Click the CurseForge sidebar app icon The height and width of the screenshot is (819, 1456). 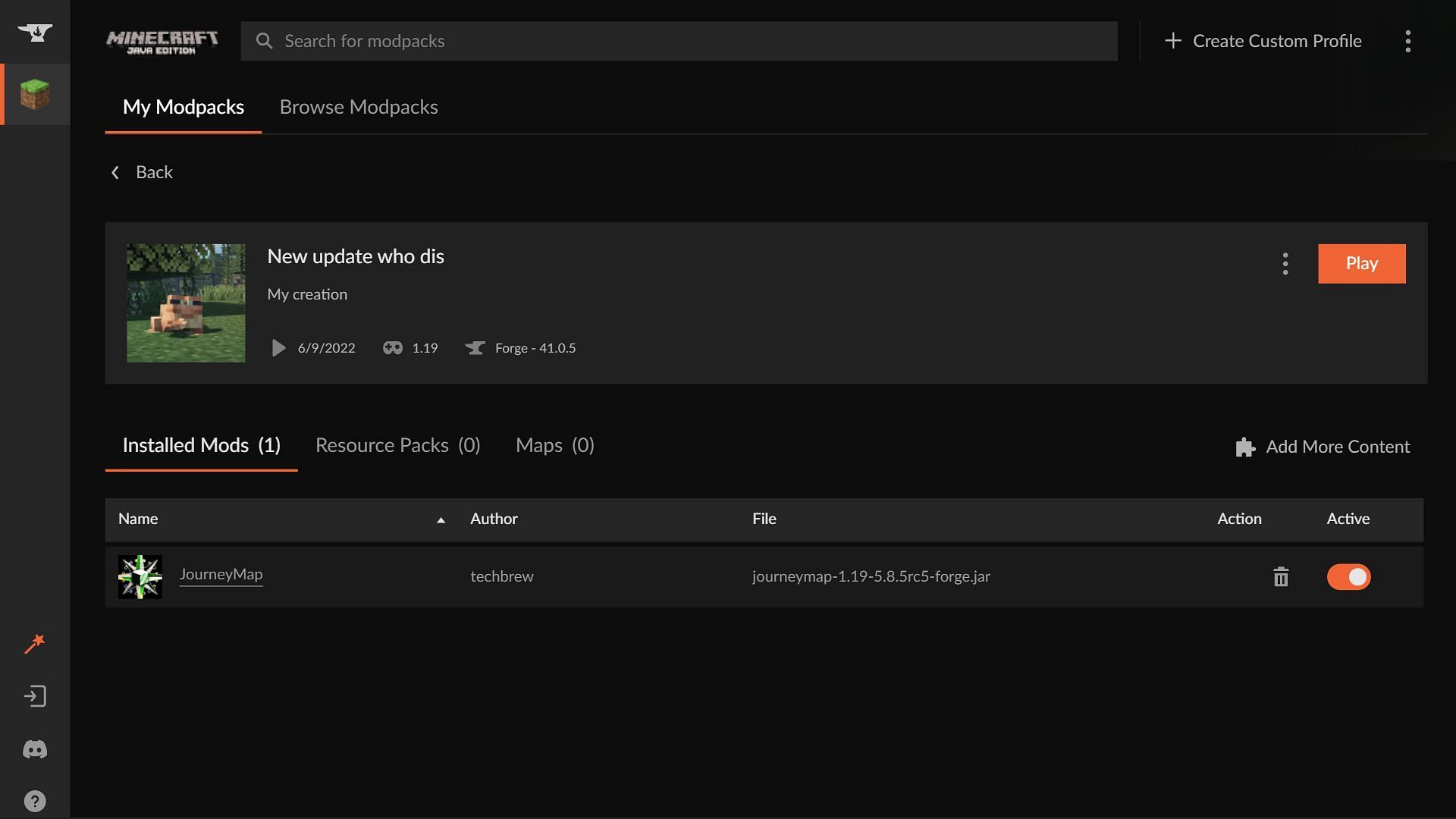pyautogui.click(x=34, y=32)
